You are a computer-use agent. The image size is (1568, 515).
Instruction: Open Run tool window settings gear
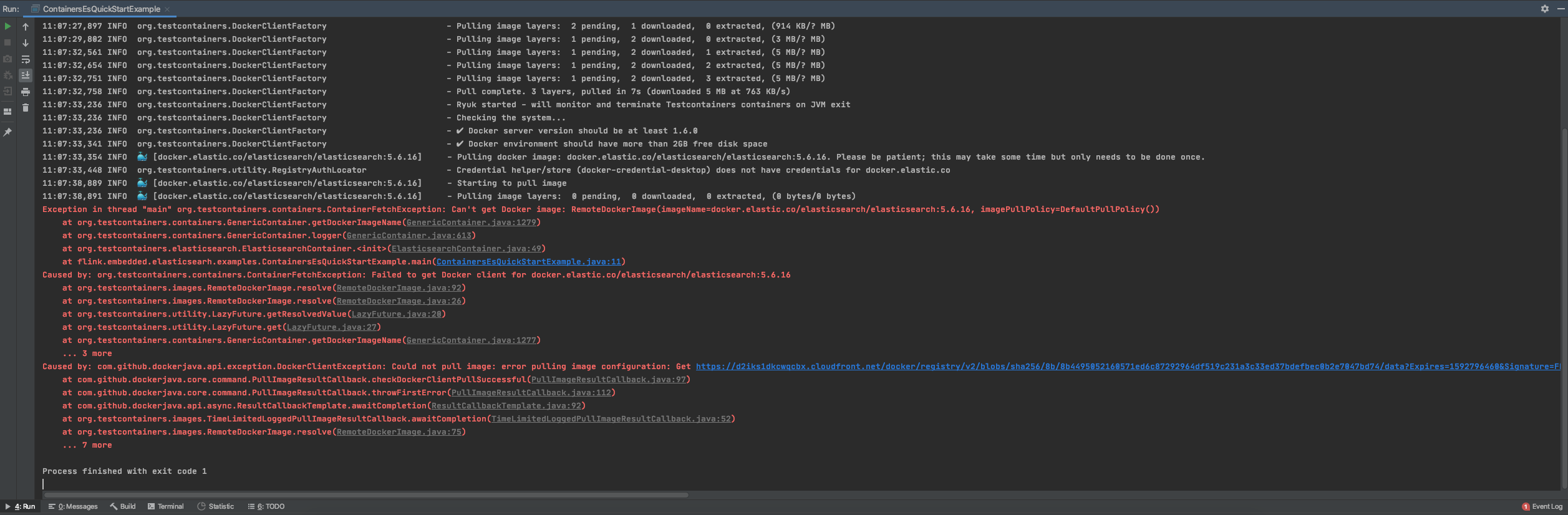tap(1544, 9)
